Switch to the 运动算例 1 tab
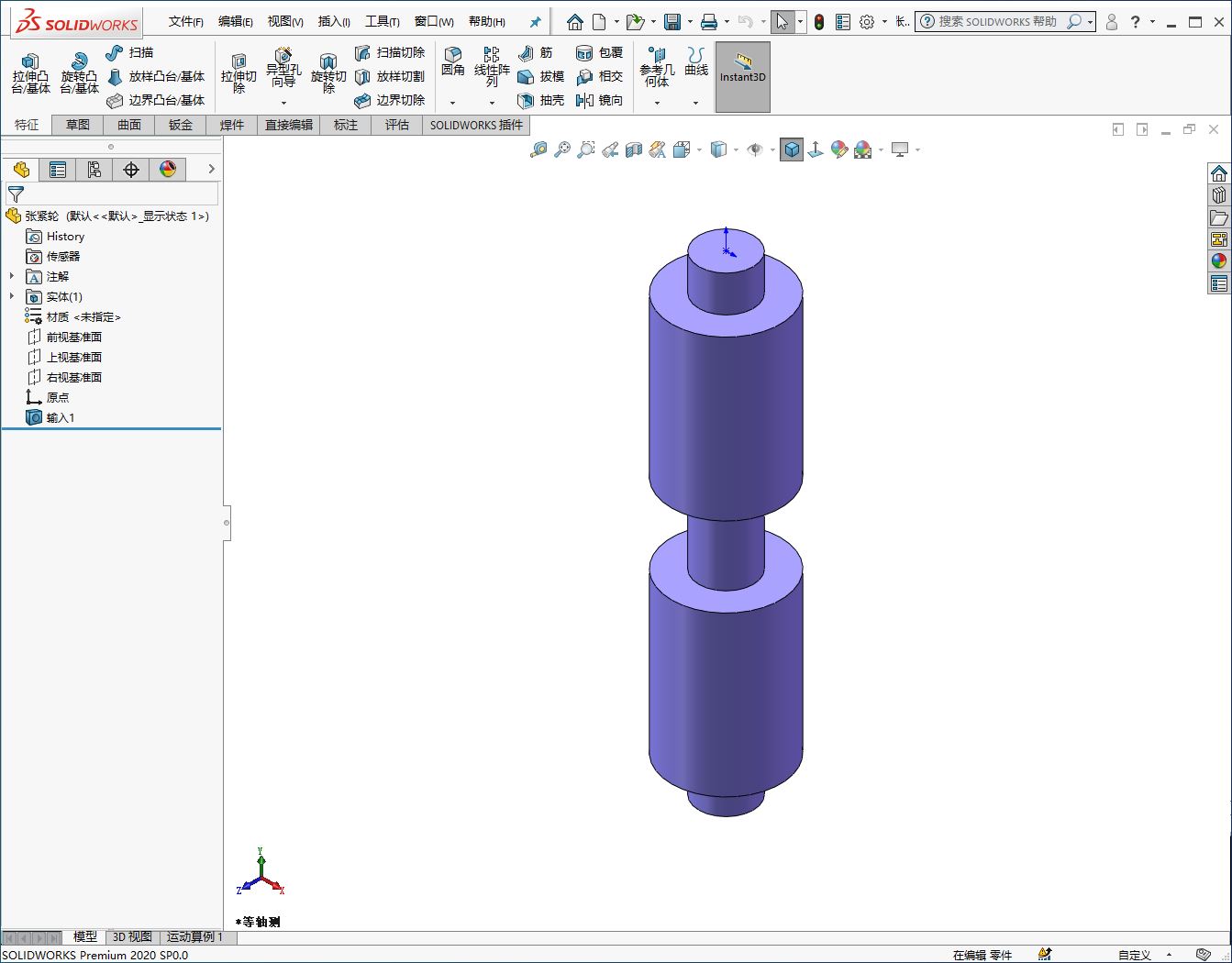Image resolution: width=1232 pixels, height=963 pixels. click(x=194, y=937)
